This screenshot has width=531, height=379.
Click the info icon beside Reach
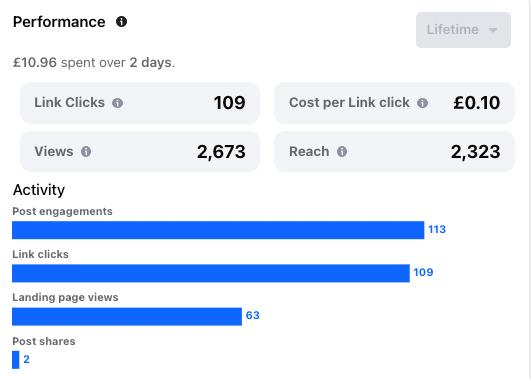pyautogui.click(x=342, y=151)
